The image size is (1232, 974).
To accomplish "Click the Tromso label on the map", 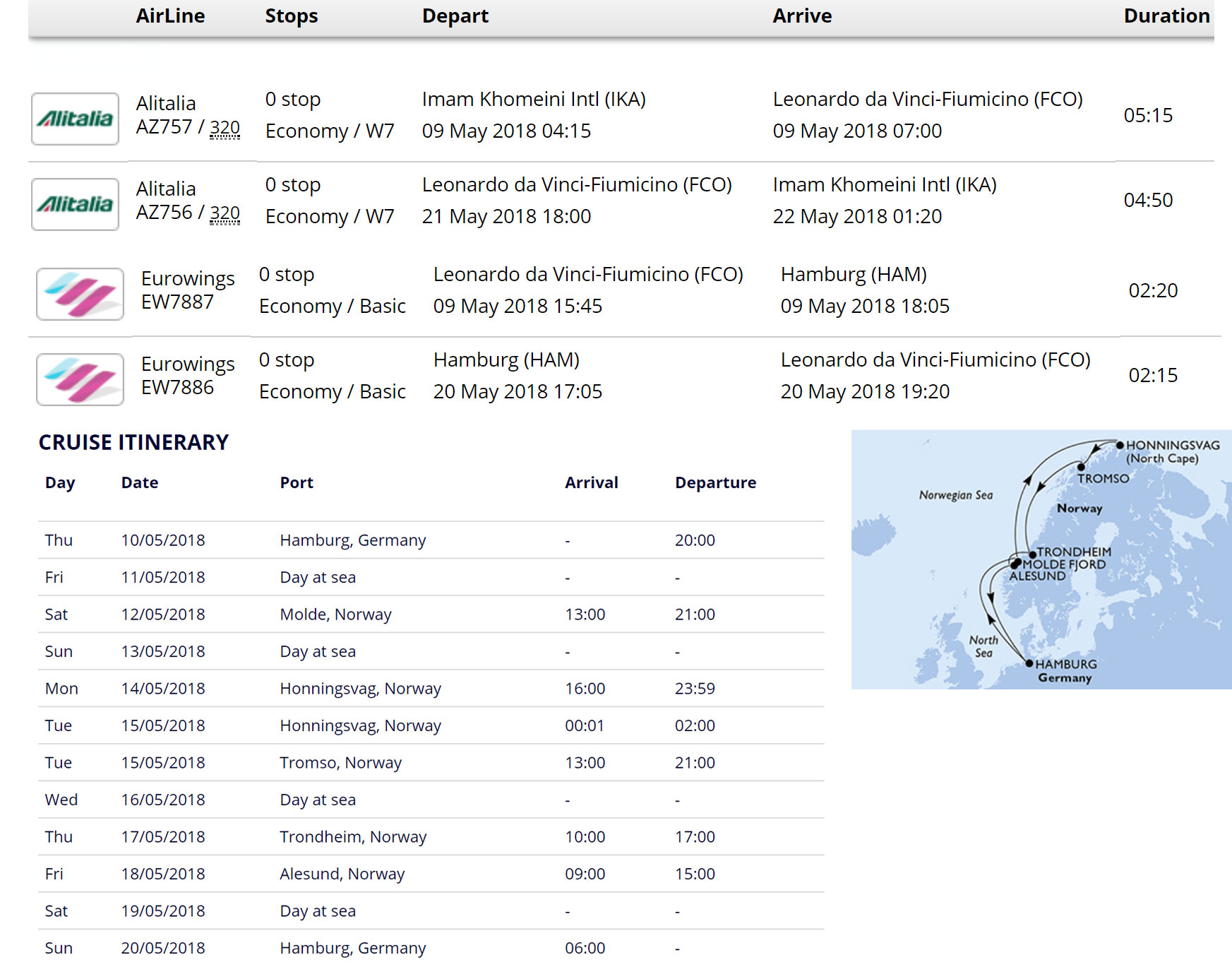I will (x=1103, y=478).
